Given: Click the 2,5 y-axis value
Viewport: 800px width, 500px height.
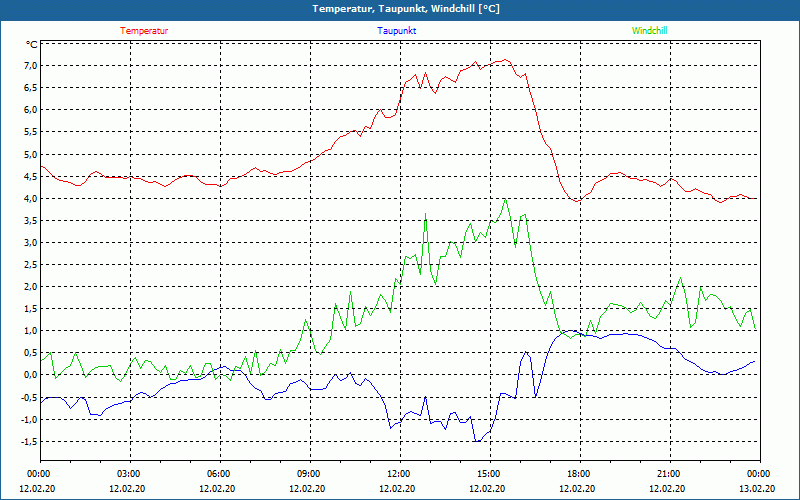Looking at the screenshot, I should (31, 265).
